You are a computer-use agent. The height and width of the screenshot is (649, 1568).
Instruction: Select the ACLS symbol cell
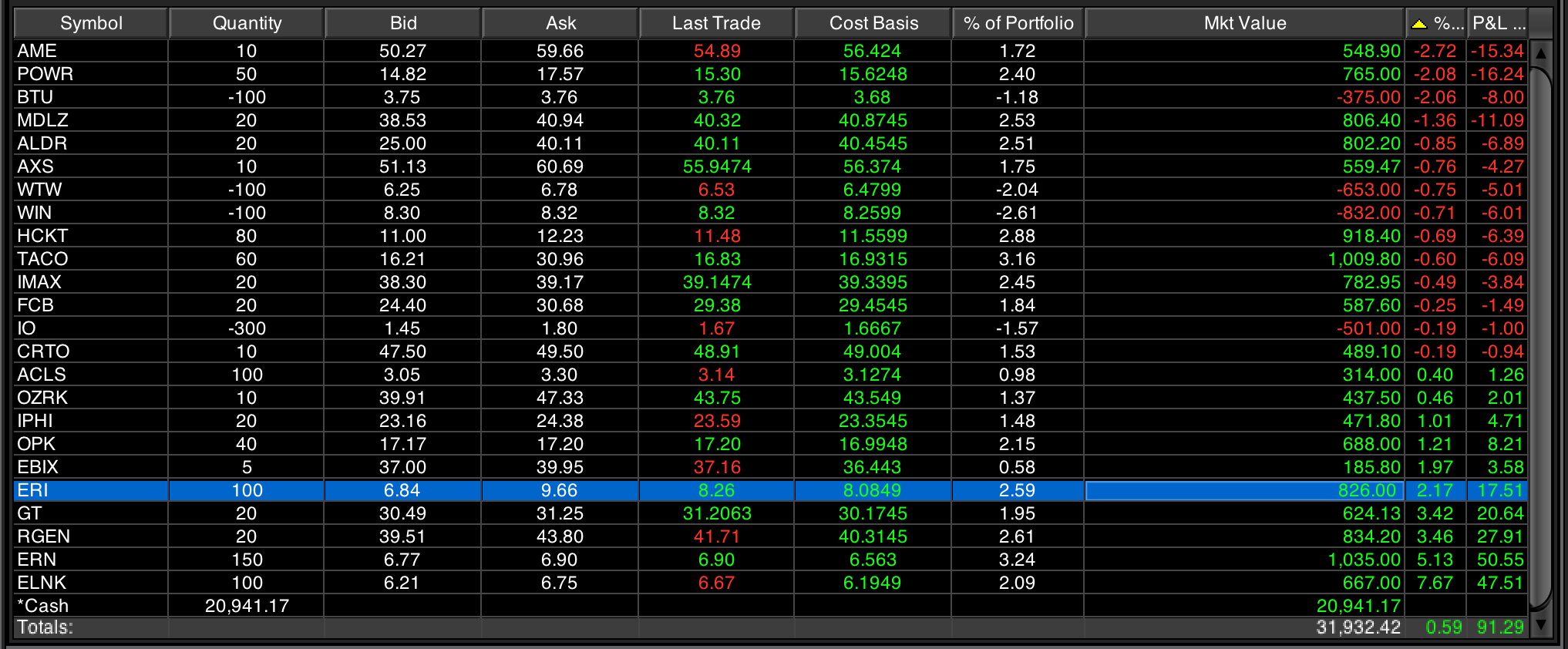(x=91, y=375)
